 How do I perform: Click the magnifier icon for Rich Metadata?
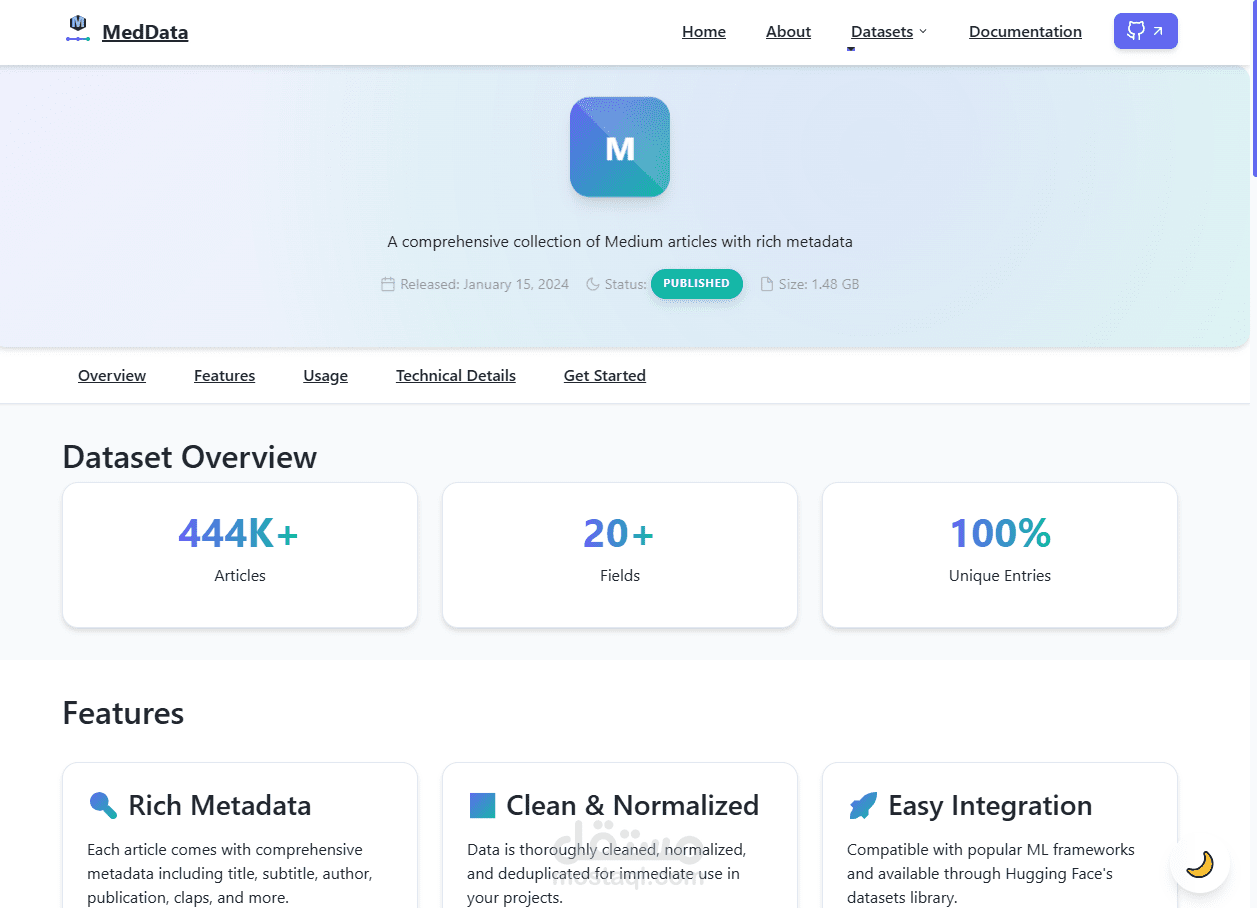point(103,805)
